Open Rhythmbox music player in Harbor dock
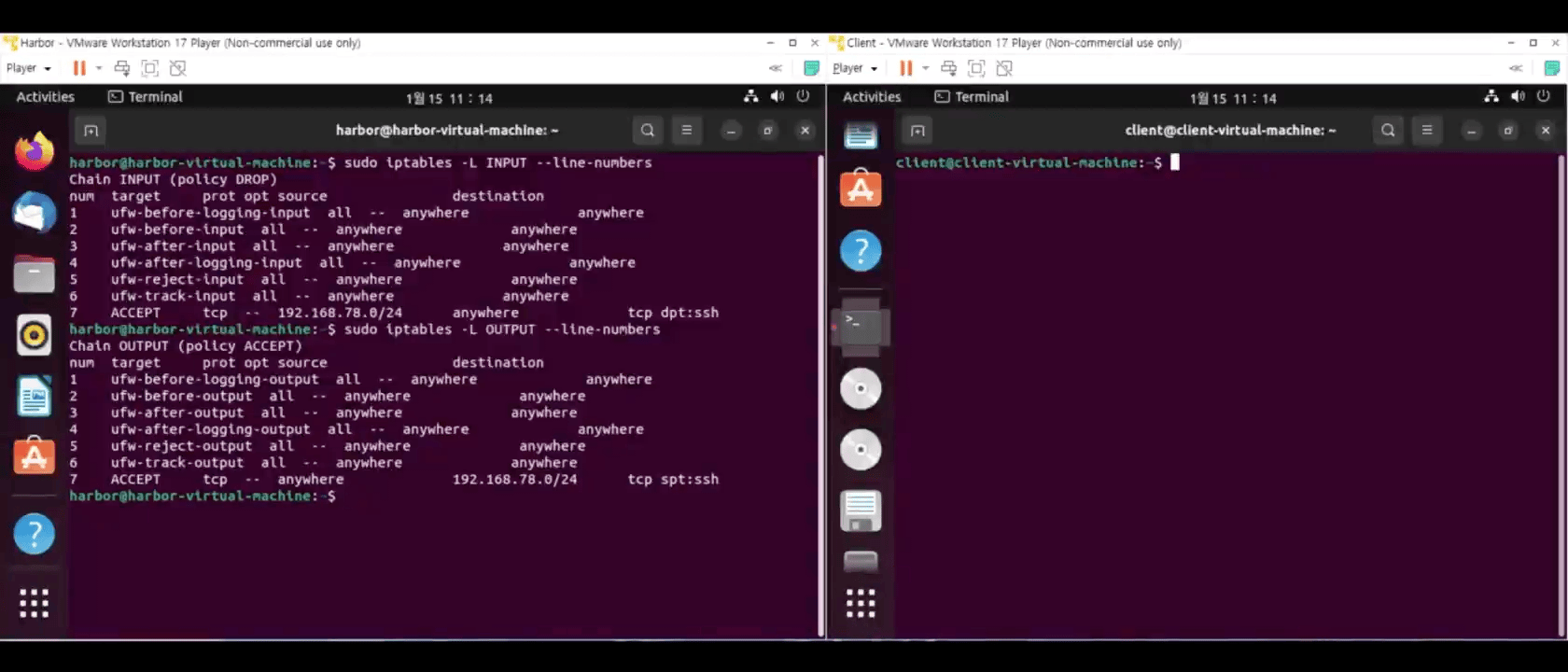This screenshot has height=672, width=1568. click(35, 335)
